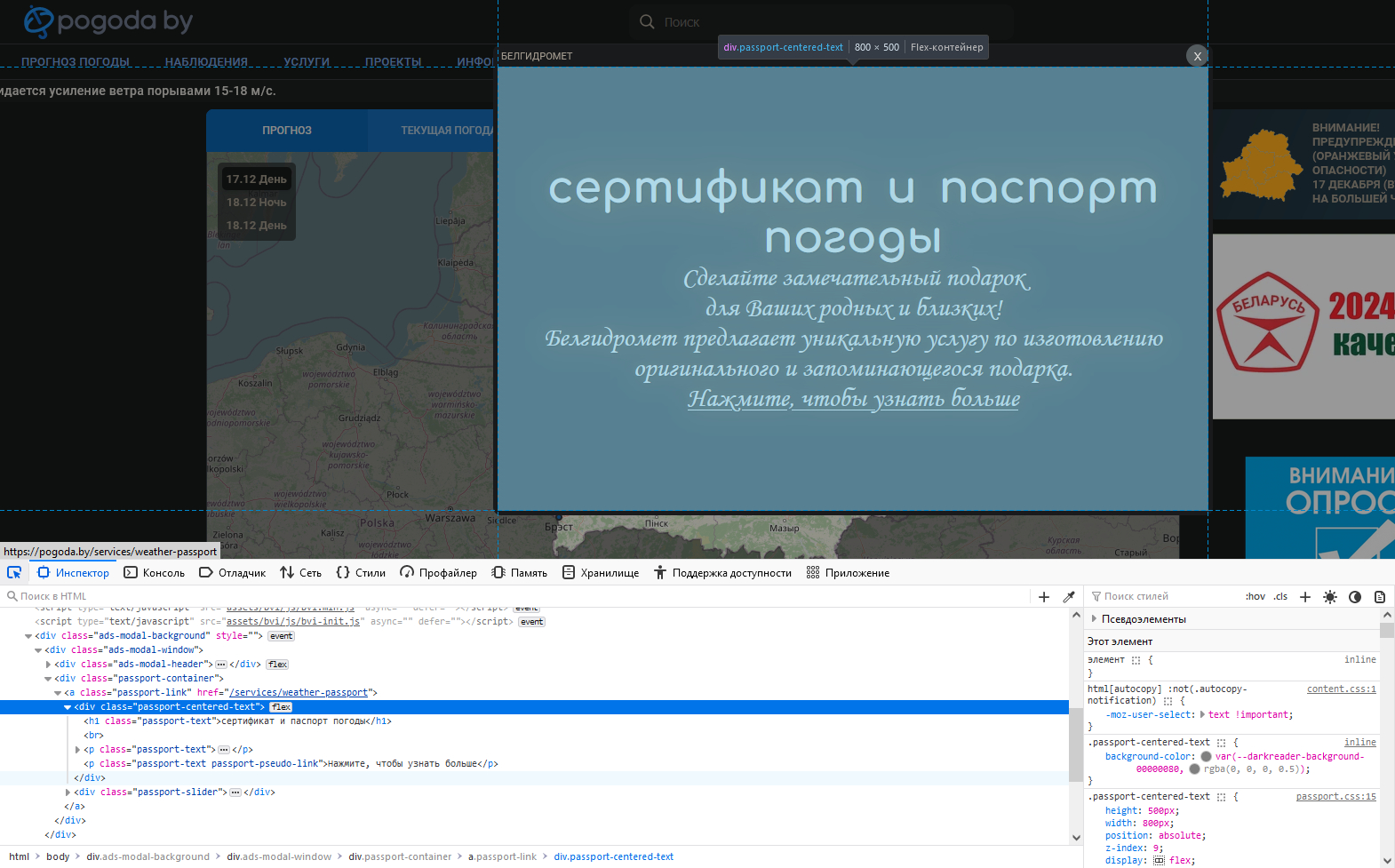This screenshot has height=868, width=1395.
Task: Click the rgba(0, 0, 0, 0.5) color swatch
Action: 1194,769
